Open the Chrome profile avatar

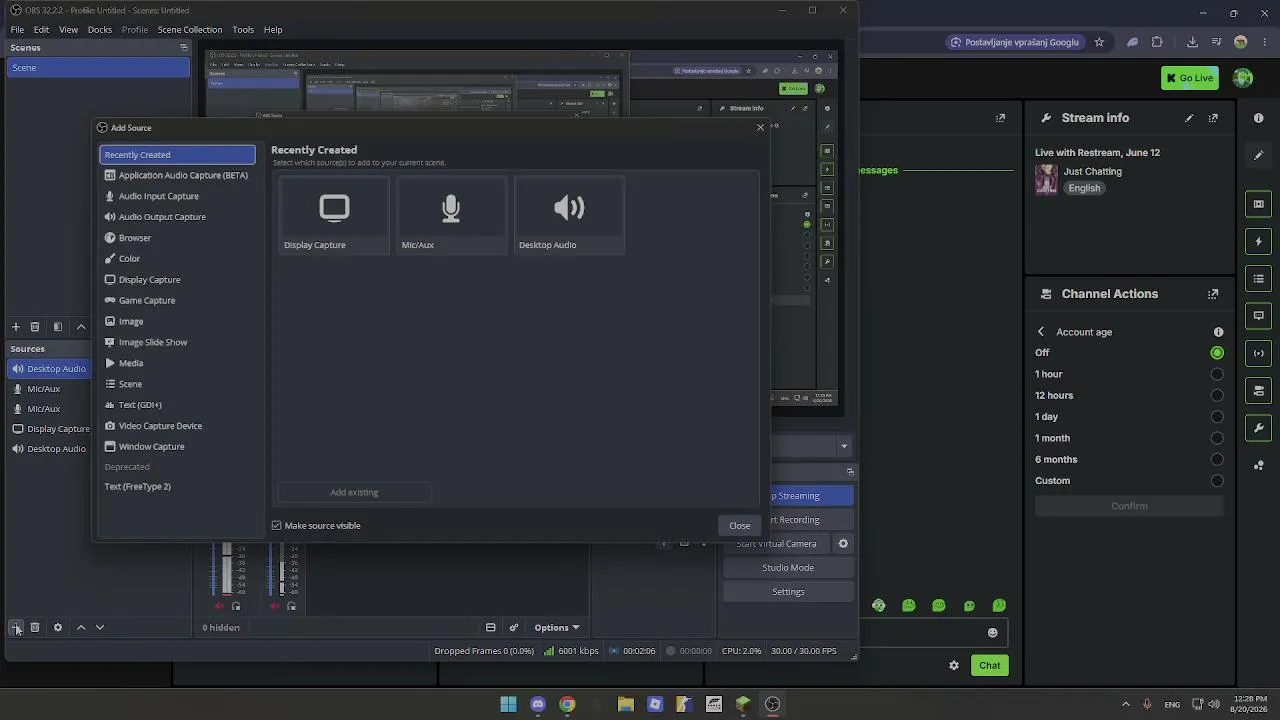[1241, 42]
